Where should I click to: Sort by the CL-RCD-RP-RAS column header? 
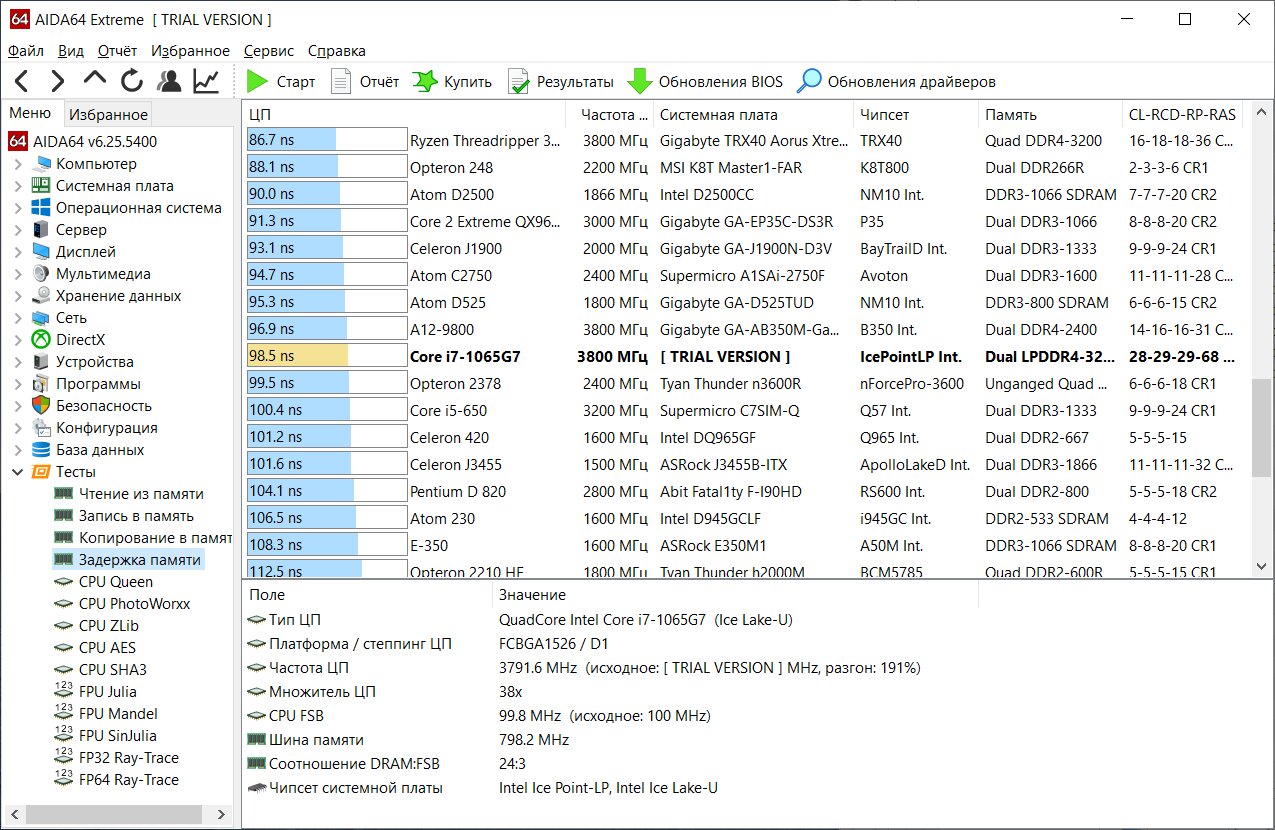click(x=1183, y=115)
